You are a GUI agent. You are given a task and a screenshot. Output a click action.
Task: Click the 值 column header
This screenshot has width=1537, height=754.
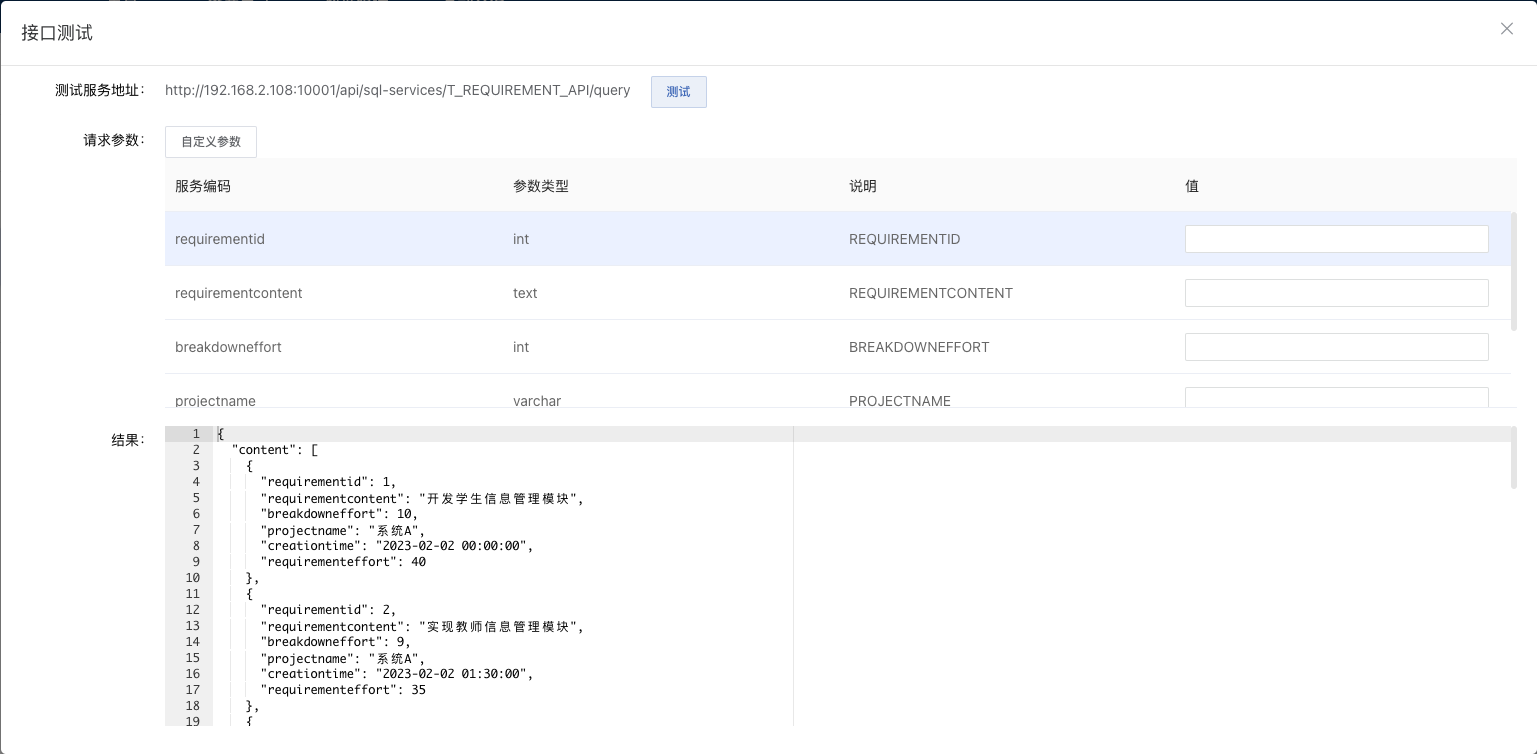click(1191, 186)
